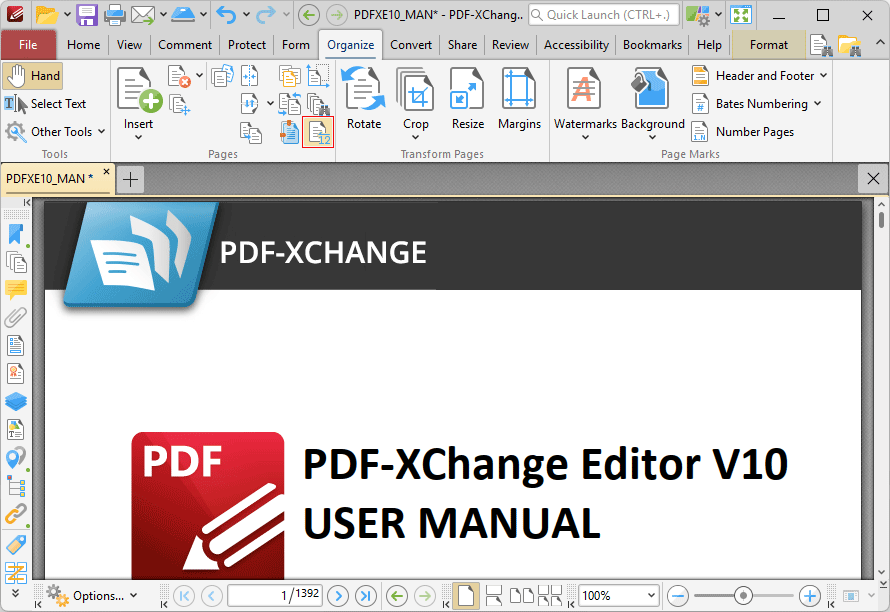This screenshot has width=890, height=612.
Task: Toggle single page layout view
Action: pyautogui.click(x=466, y=595)
